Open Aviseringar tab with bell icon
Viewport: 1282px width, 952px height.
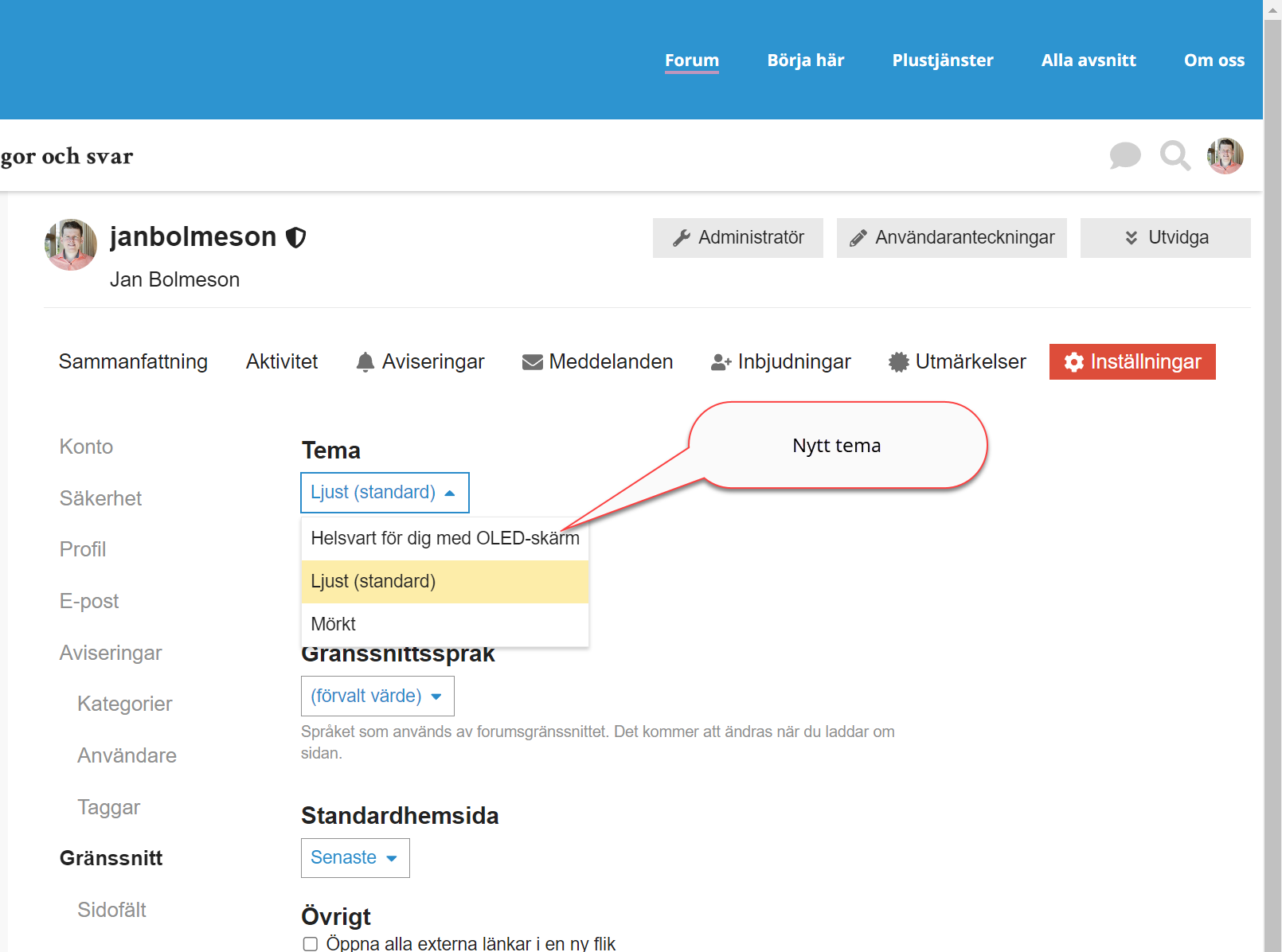pyautogui.click(x=420, y=361)
